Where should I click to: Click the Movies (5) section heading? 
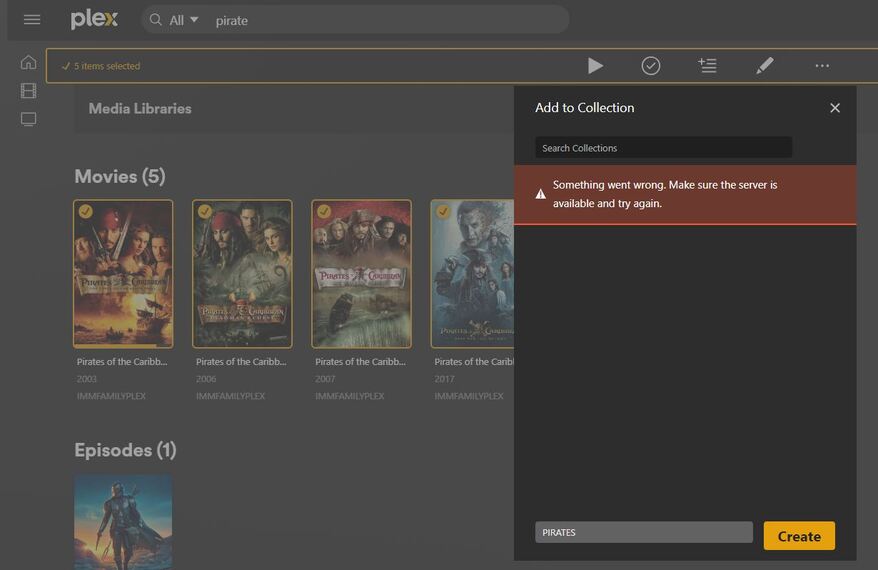point(120,176)
